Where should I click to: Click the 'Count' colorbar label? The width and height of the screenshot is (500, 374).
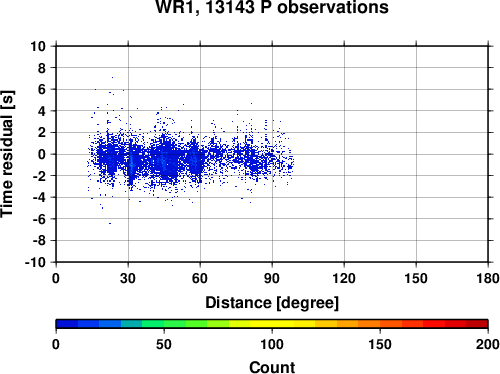272,367
